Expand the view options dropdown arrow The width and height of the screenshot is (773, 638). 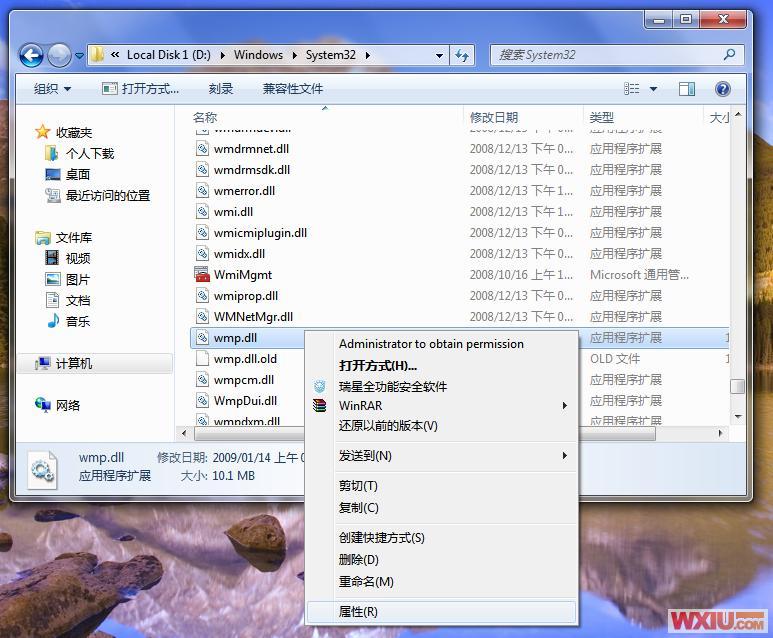coord(654,89)
